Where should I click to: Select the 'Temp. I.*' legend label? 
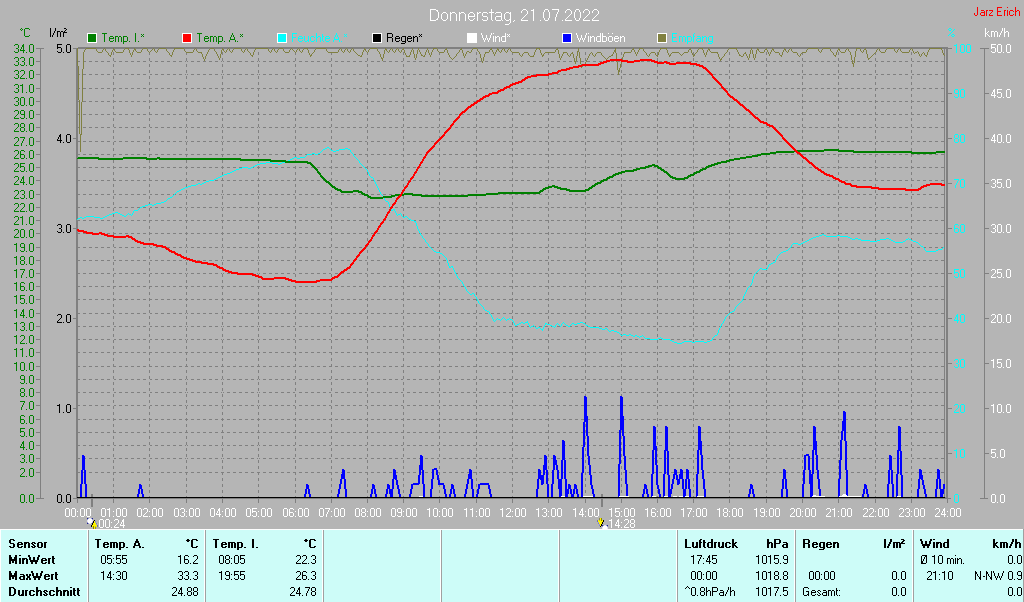click(x=123, y=39)
